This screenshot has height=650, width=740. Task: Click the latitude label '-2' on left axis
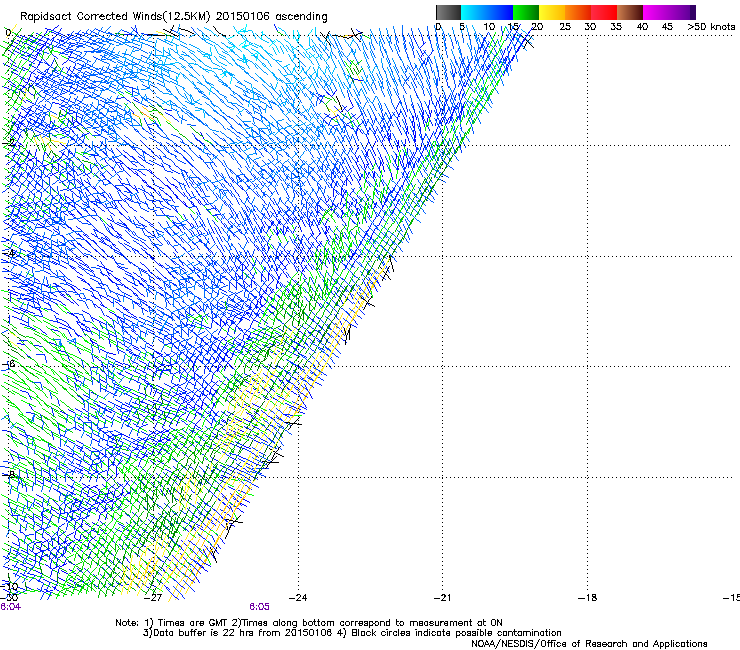[x=9, y=142]
